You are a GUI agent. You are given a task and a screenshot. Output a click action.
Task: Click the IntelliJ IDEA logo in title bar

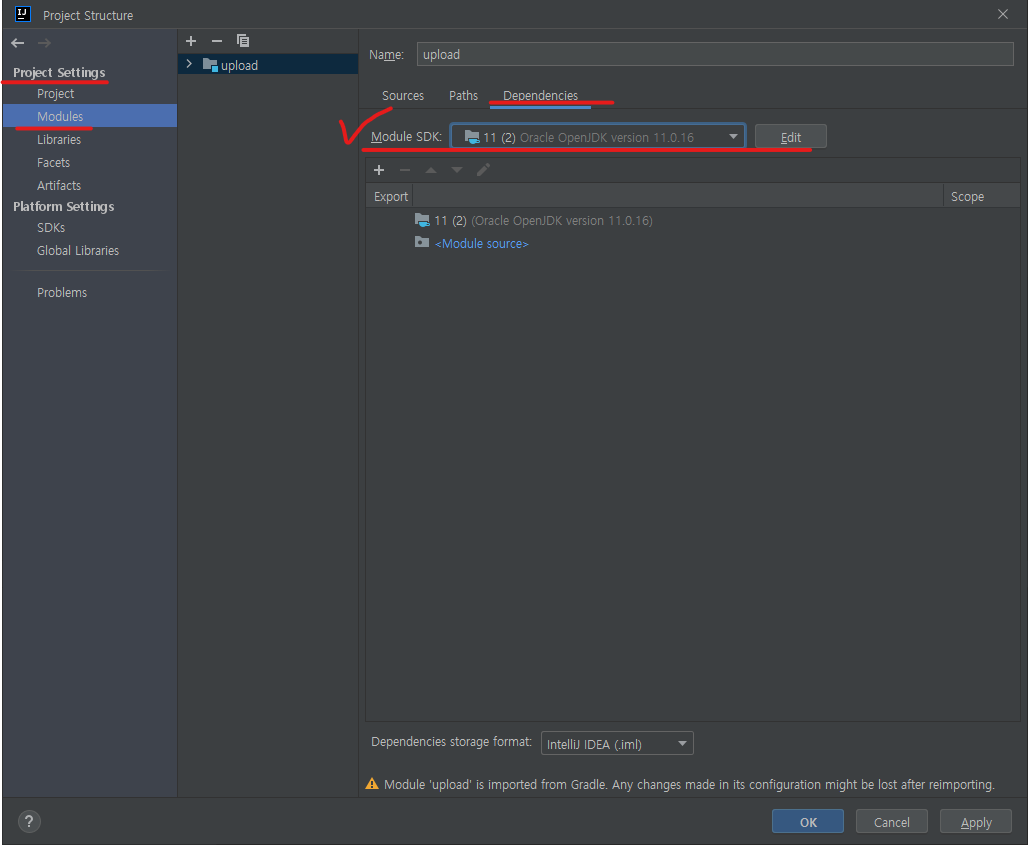[x=23, y=14]
